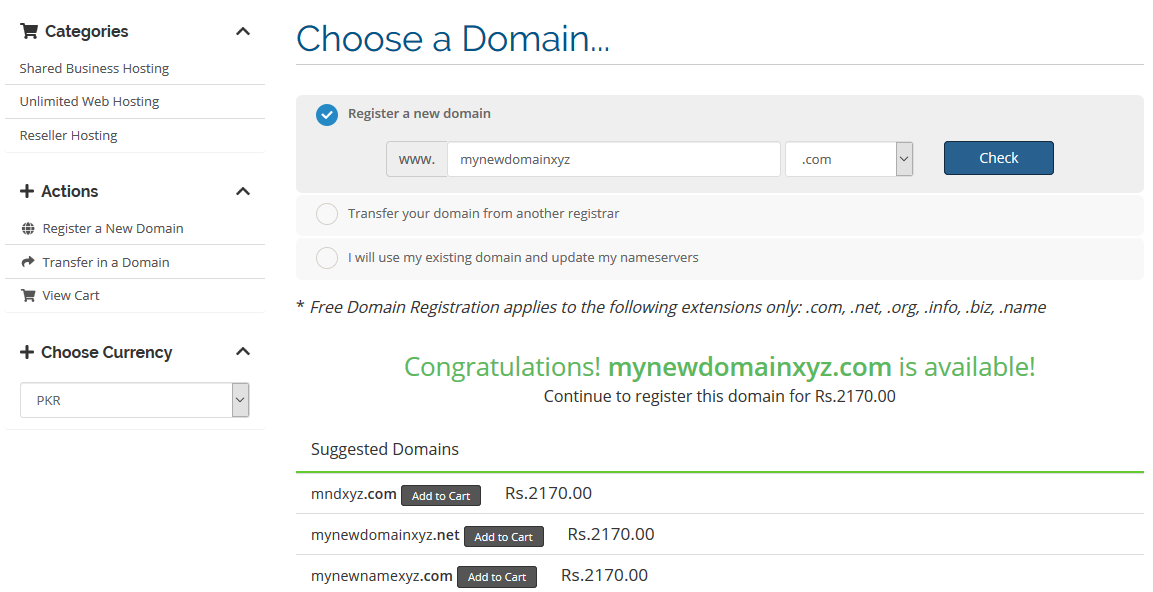Click the blue Check button
This screenshot has width=1153, height=592.
click(999, 158)
